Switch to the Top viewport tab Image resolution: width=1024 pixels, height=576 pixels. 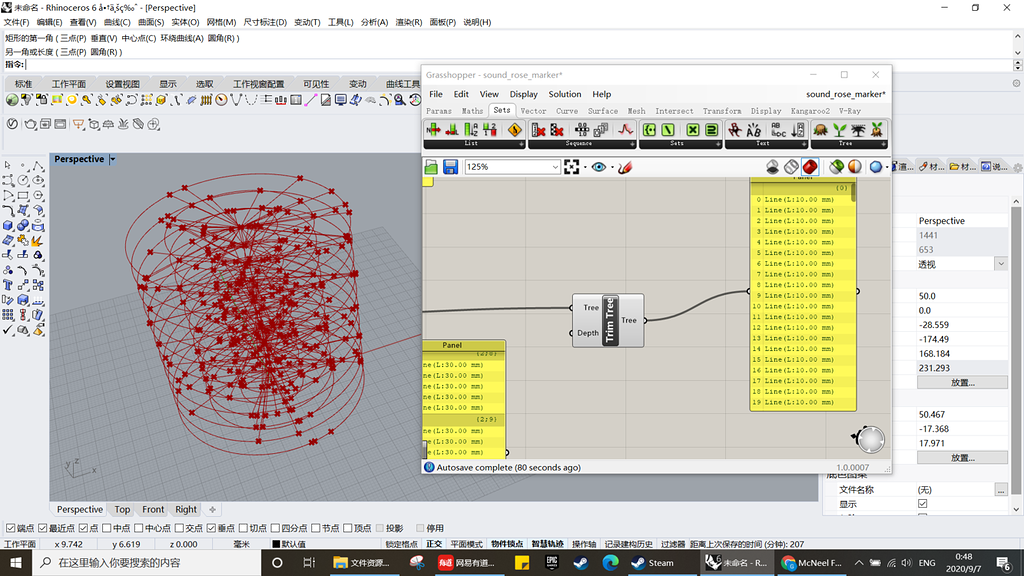pos(121,509)
